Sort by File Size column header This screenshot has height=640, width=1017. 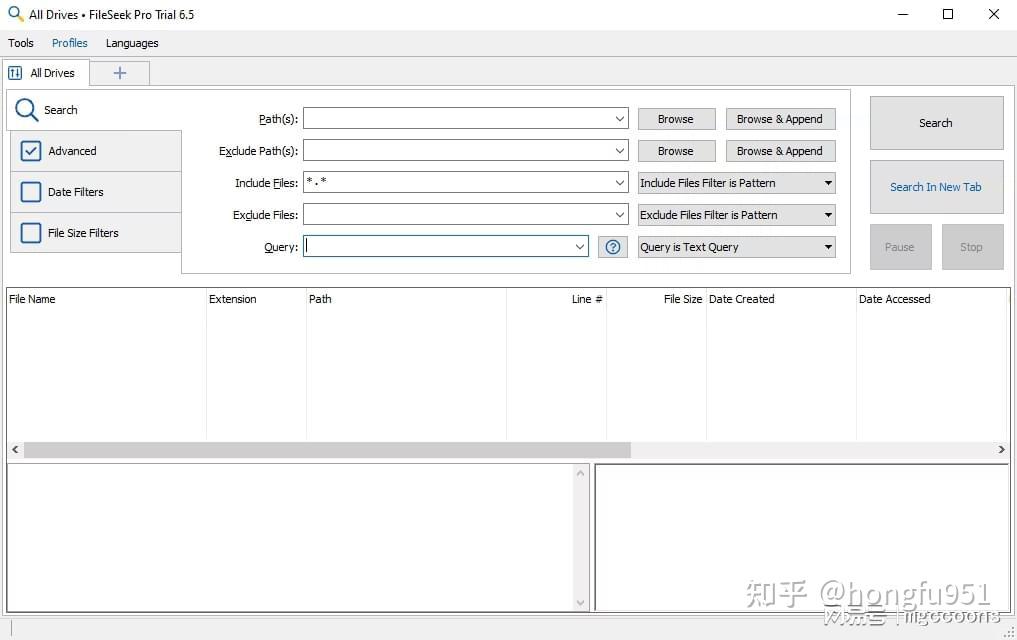point(656,299)
